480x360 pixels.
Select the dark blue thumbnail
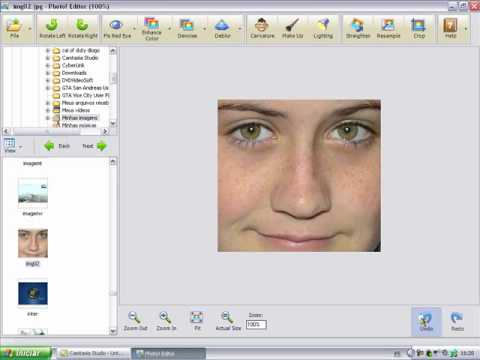[33, 294]
